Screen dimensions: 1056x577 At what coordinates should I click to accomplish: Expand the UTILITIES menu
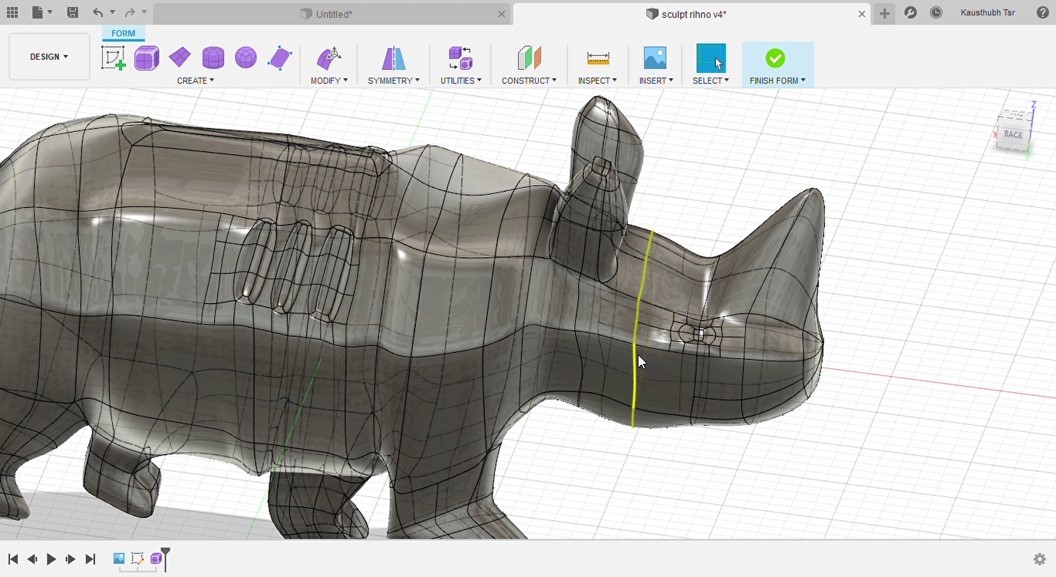461,80
